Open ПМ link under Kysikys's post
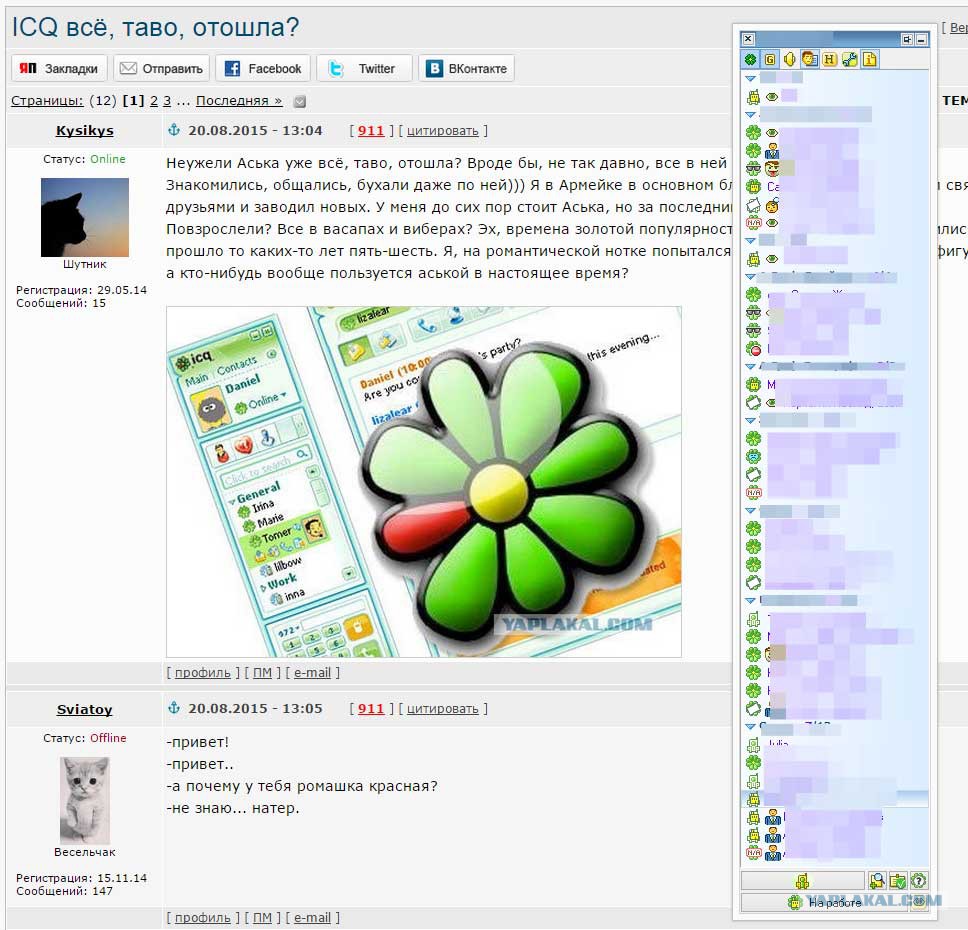This screenshot has height=930, width=968. coord(262,672)
